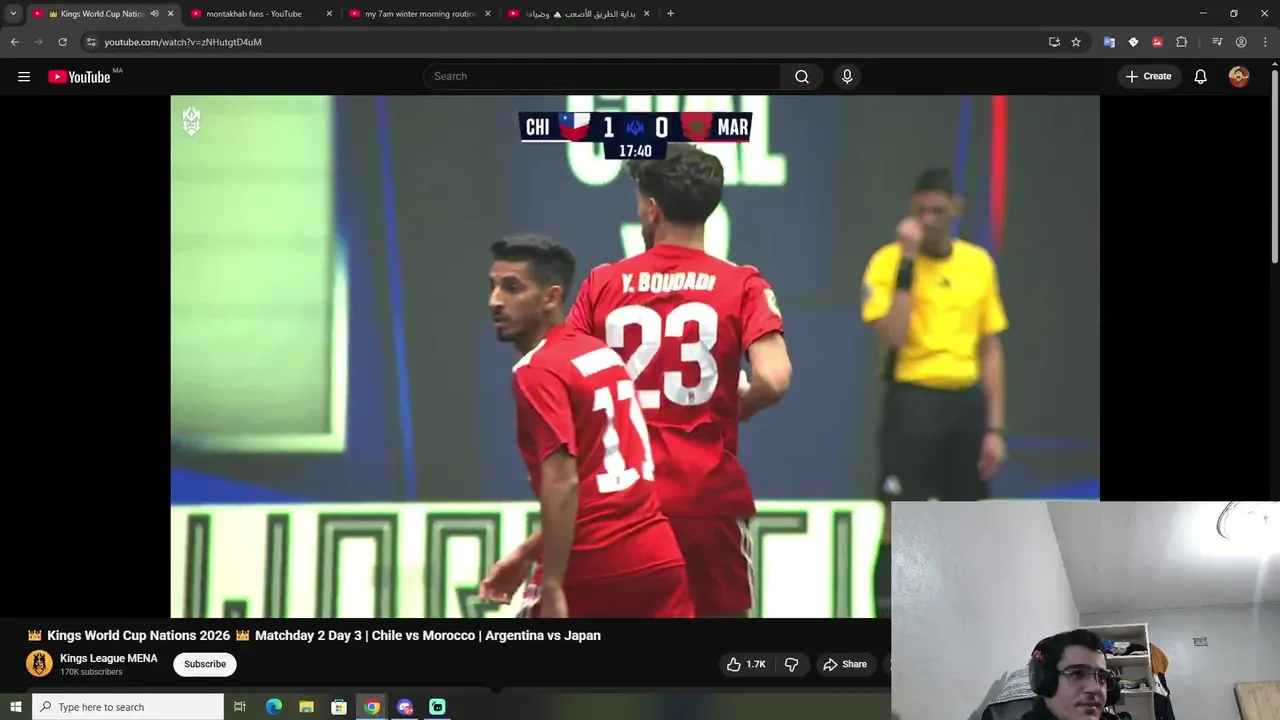
Task: Close the Arabic-titled tab
Action: [647, 14]
